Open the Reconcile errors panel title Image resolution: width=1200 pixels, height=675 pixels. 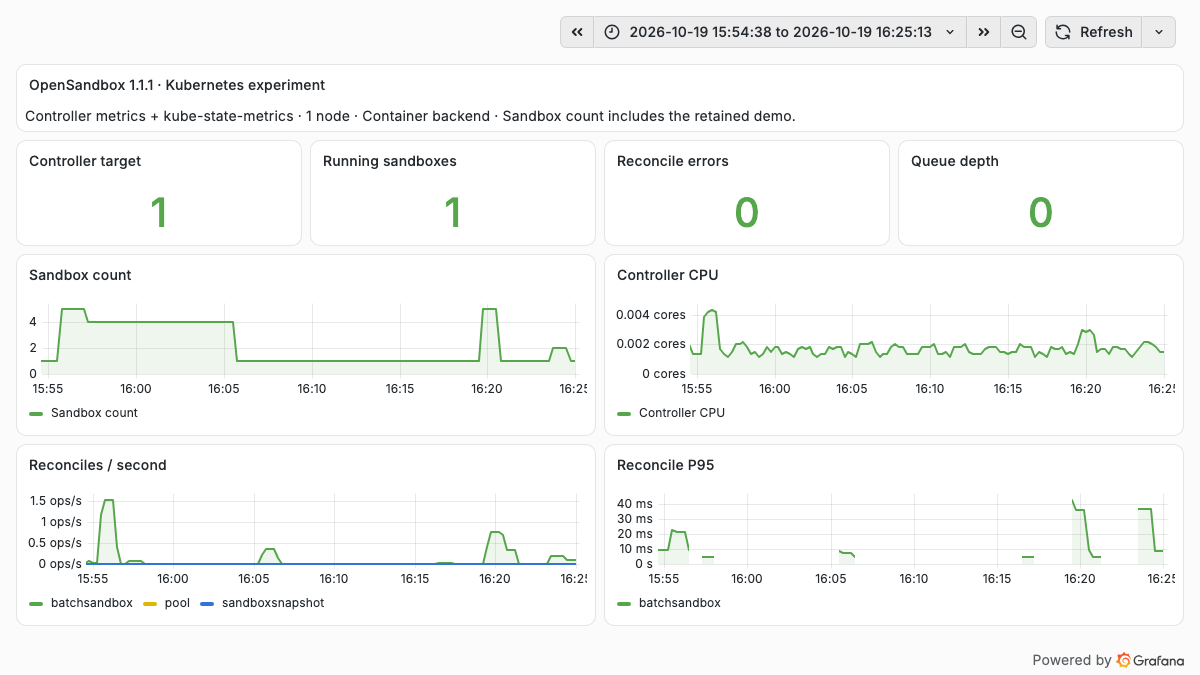(x=673, y=161)
